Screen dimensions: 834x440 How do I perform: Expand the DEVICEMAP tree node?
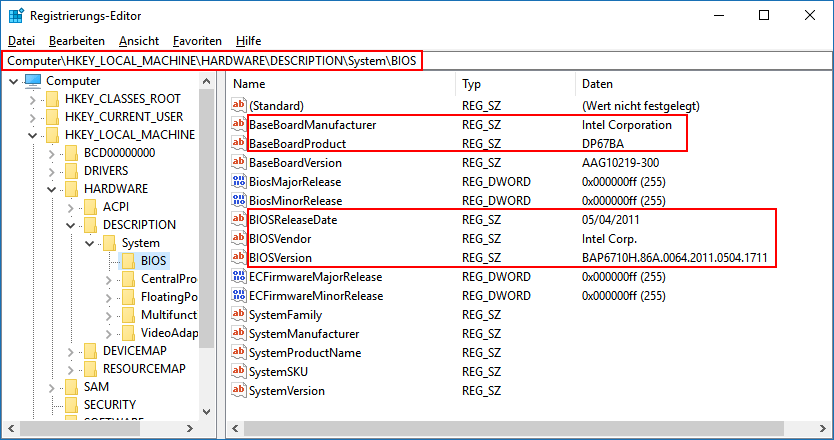71,351
